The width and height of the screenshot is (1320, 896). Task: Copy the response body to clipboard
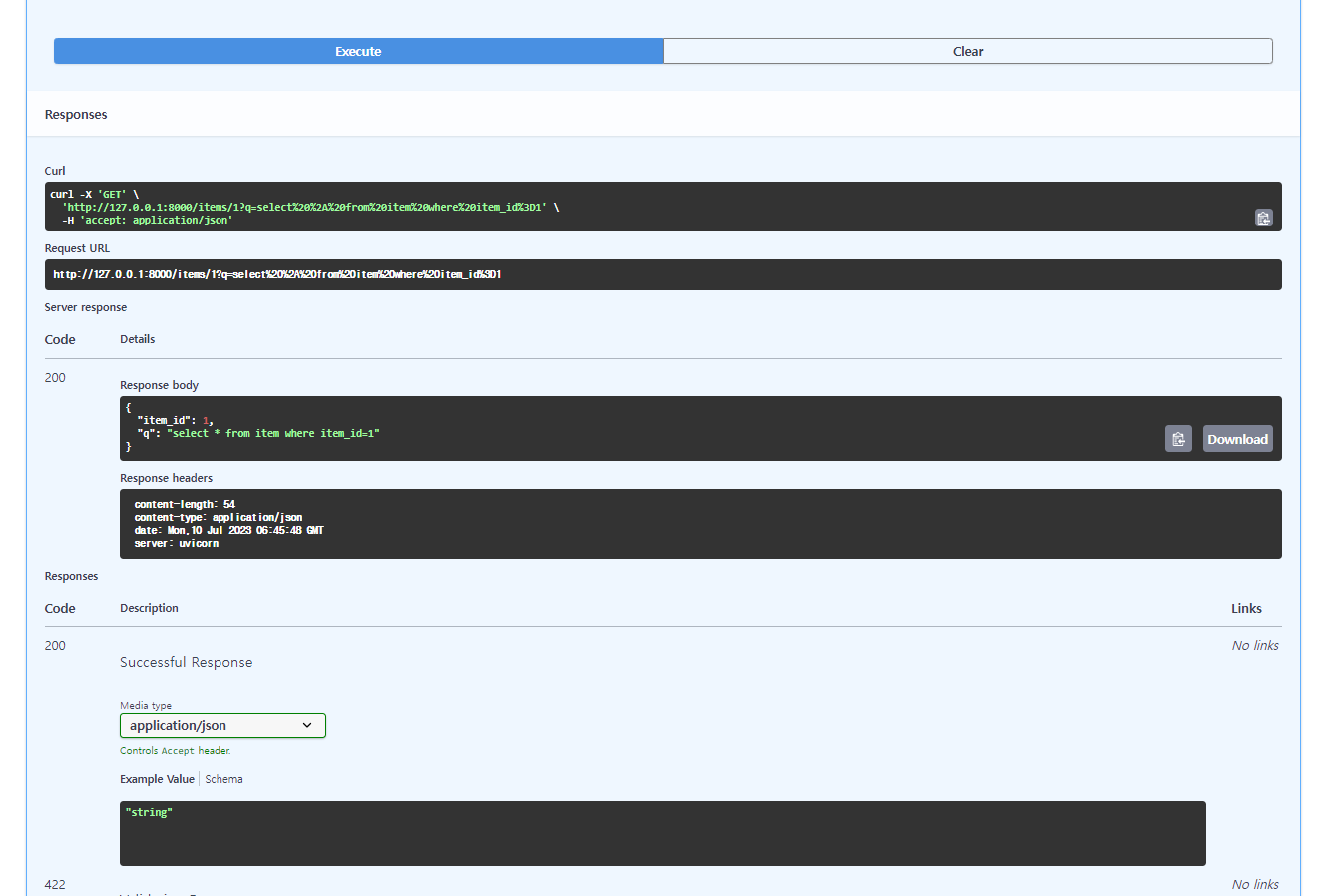click(1178, 439)
